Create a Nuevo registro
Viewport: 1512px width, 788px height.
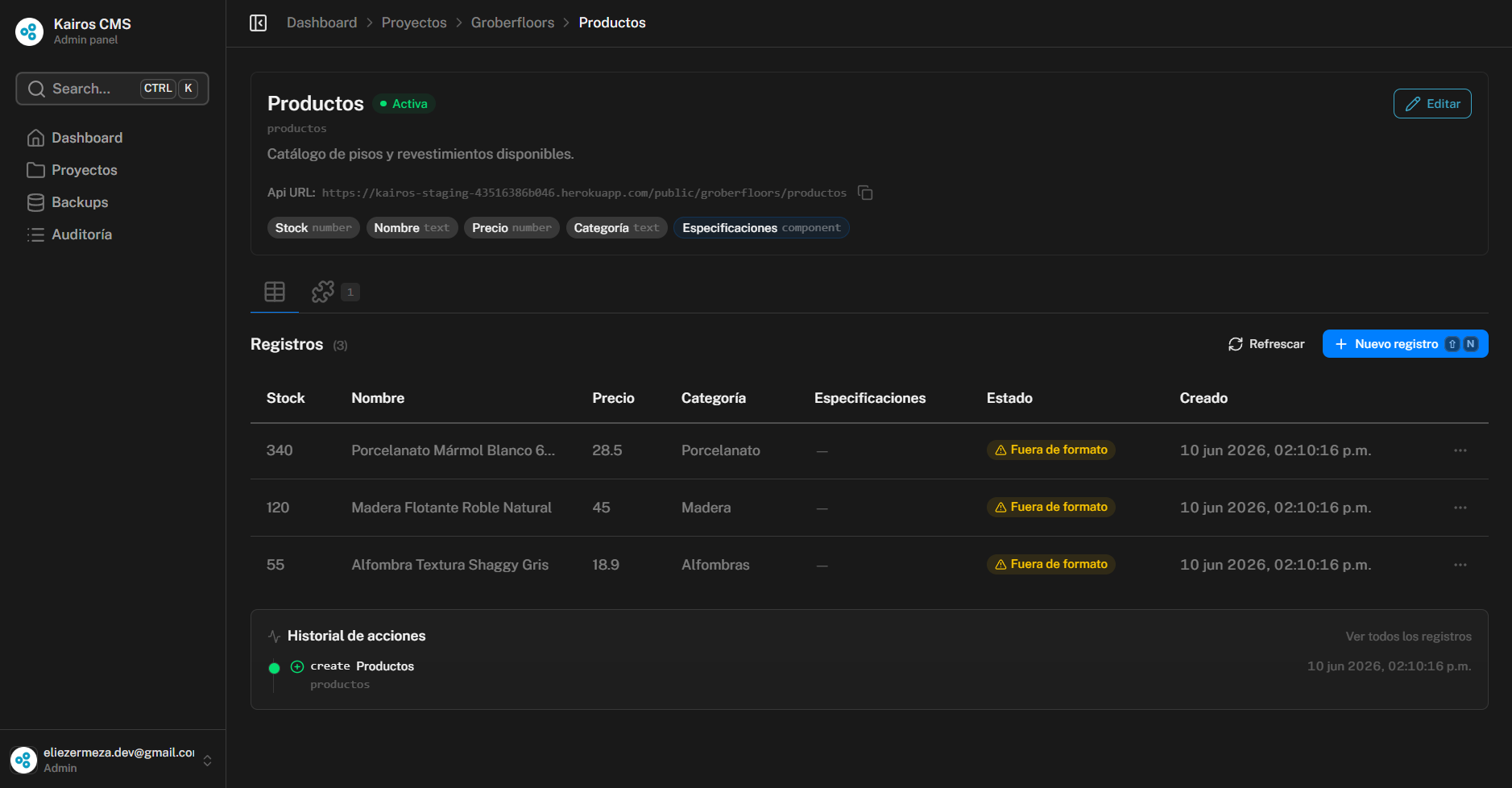click(x=1405, y=344)
